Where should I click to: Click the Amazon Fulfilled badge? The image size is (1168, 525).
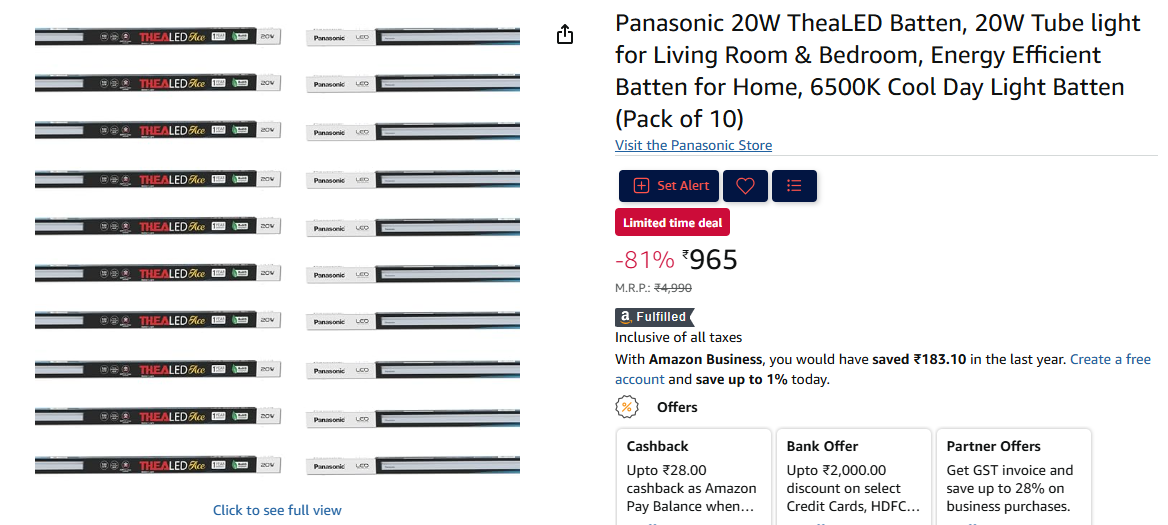pyautogui.click(x=654, y=317)
